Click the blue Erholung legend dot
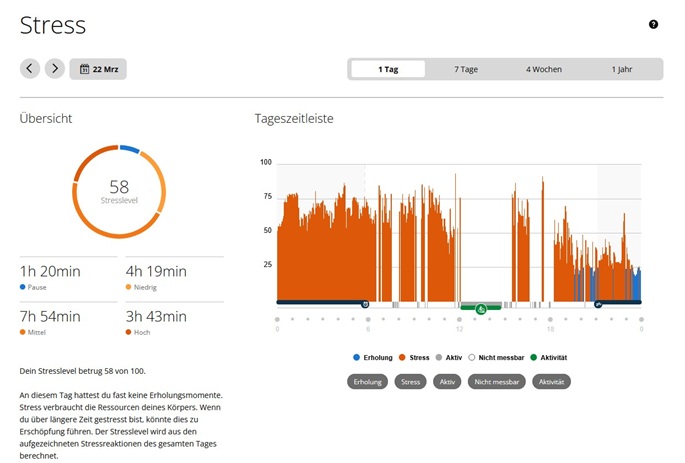The image size is (685, 463). click(357, 357)
